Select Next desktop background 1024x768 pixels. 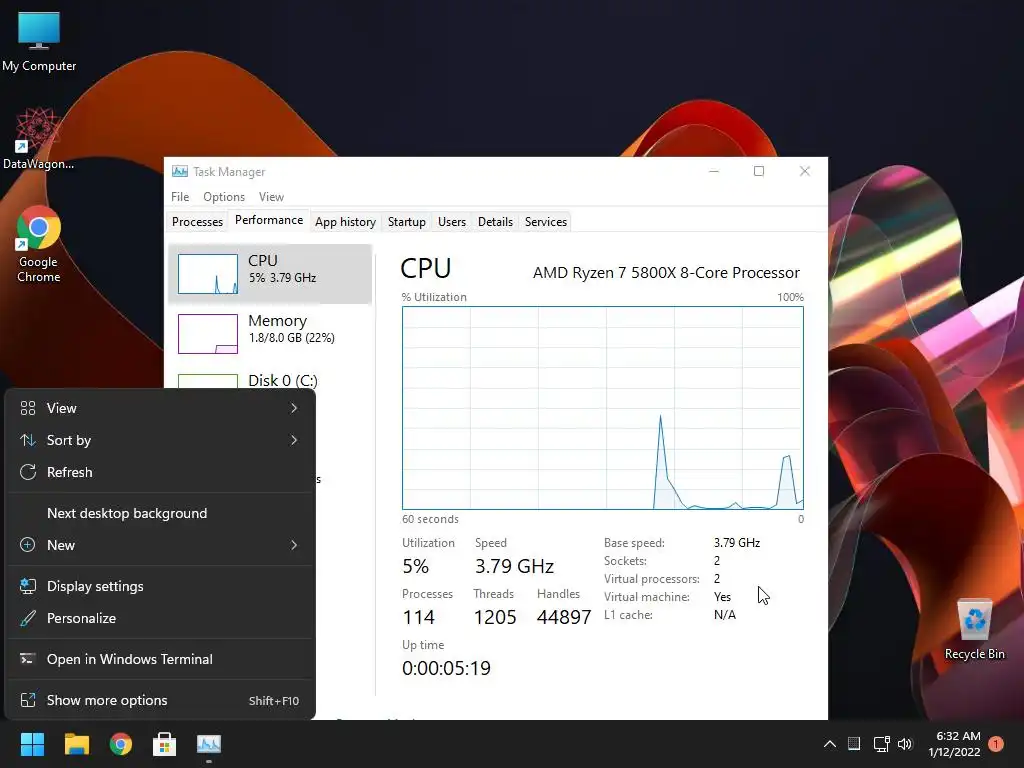160,513
